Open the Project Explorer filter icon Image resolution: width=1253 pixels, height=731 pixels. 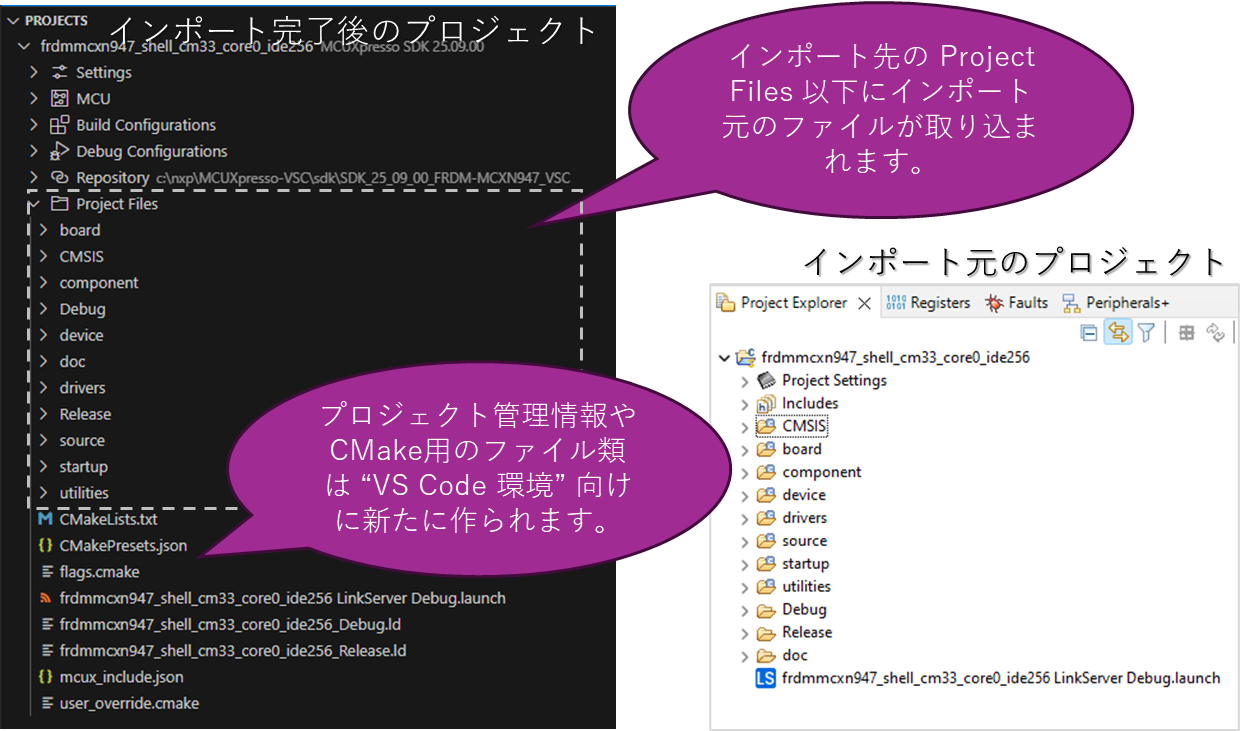pyautogui.click(x=1147, y=333)
